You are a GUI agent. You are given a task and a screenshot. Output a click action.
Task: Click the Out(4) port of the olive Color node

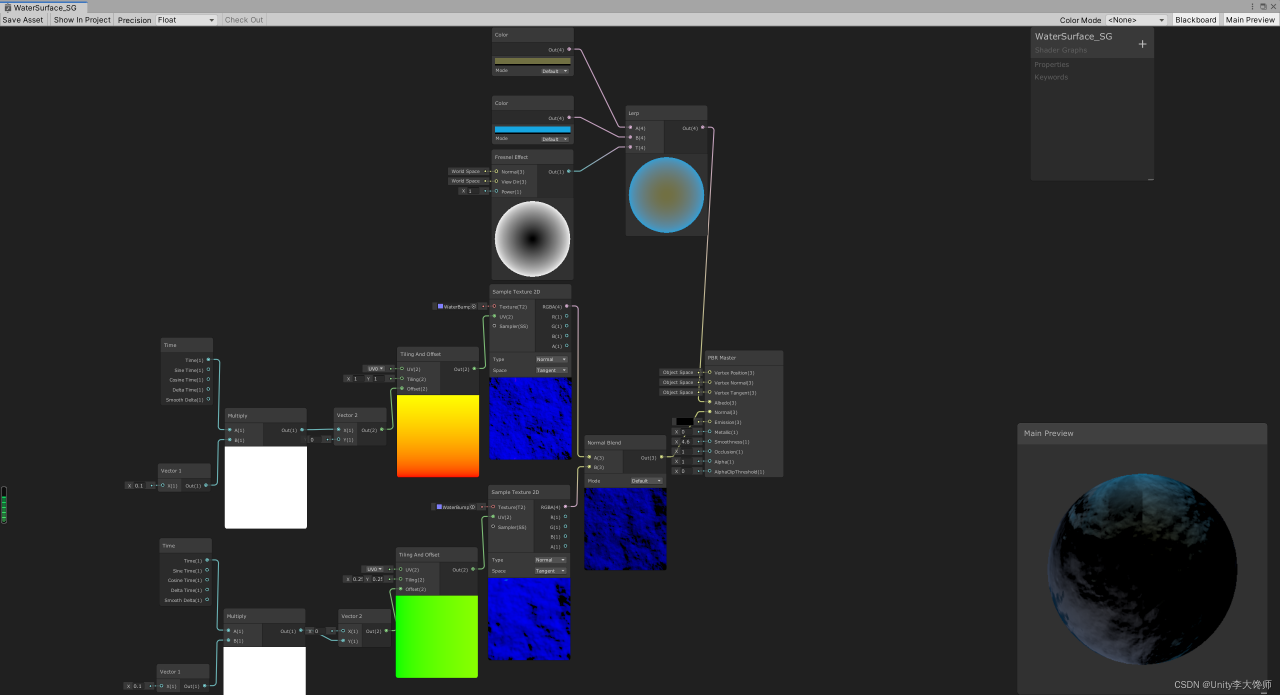[x=569, y=49]
